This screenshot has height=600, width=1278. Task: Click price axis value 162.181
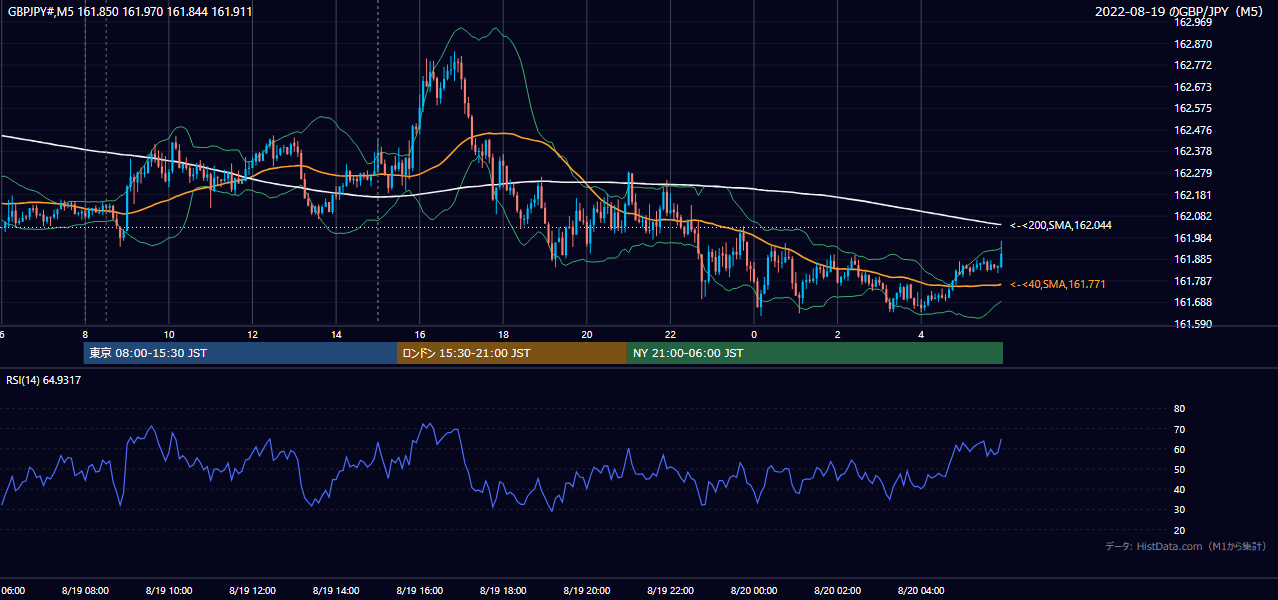click(1193, 195)
